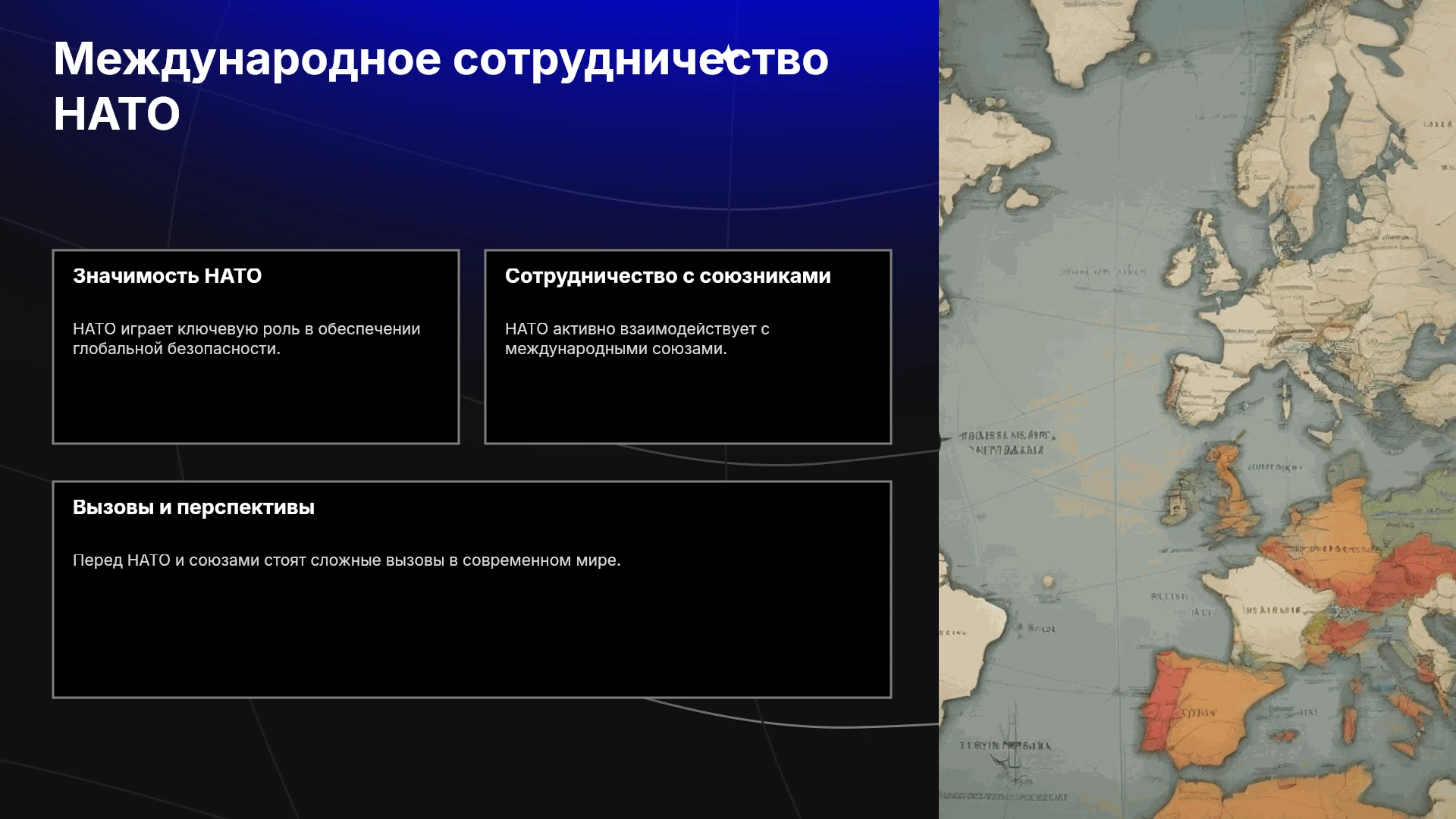Click the "Вызовы и перспективы" heading
This screenshot has height=819, width=1456.
(193, 507)
